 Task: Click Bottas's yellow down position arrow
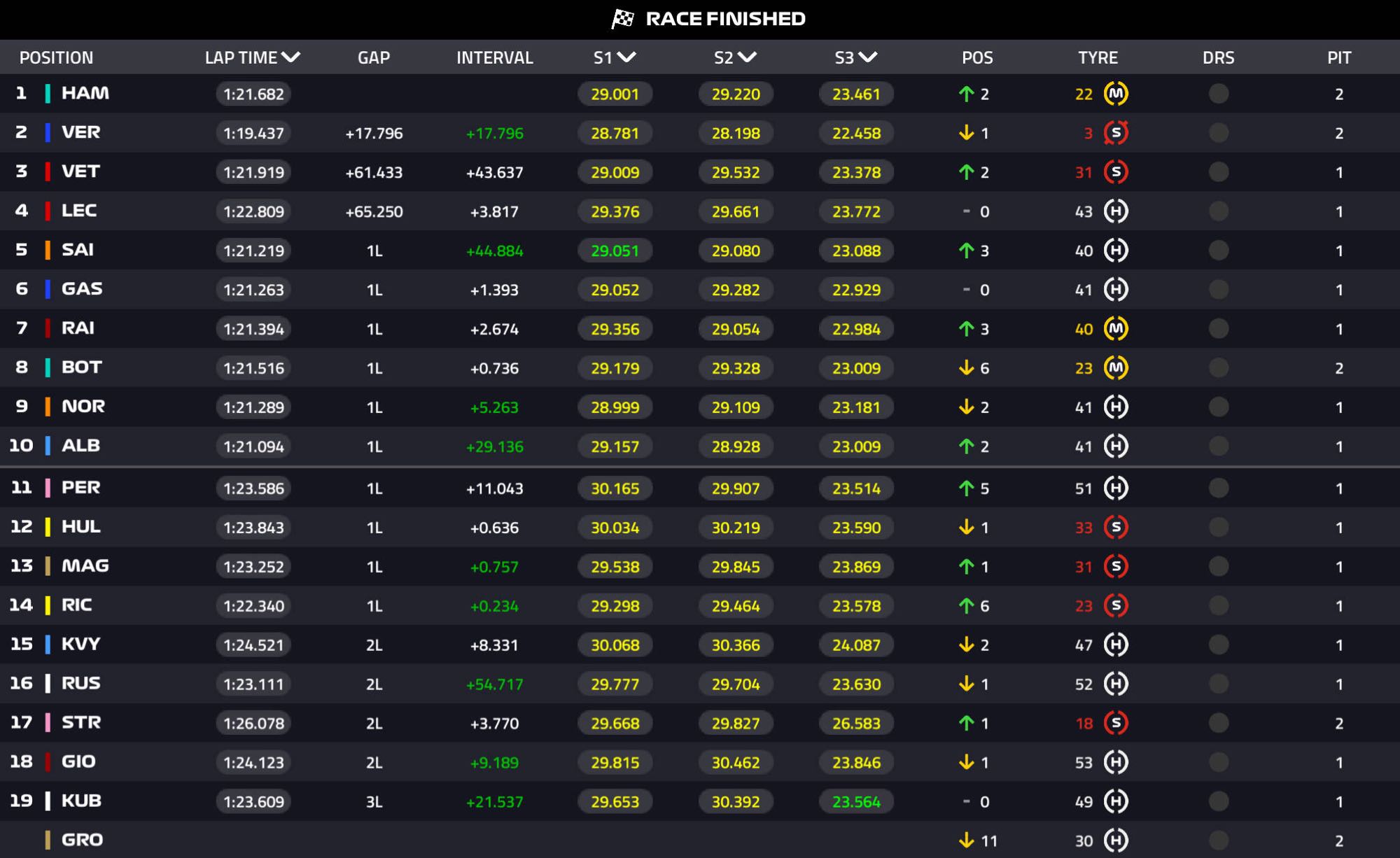(x=966, y=368)
